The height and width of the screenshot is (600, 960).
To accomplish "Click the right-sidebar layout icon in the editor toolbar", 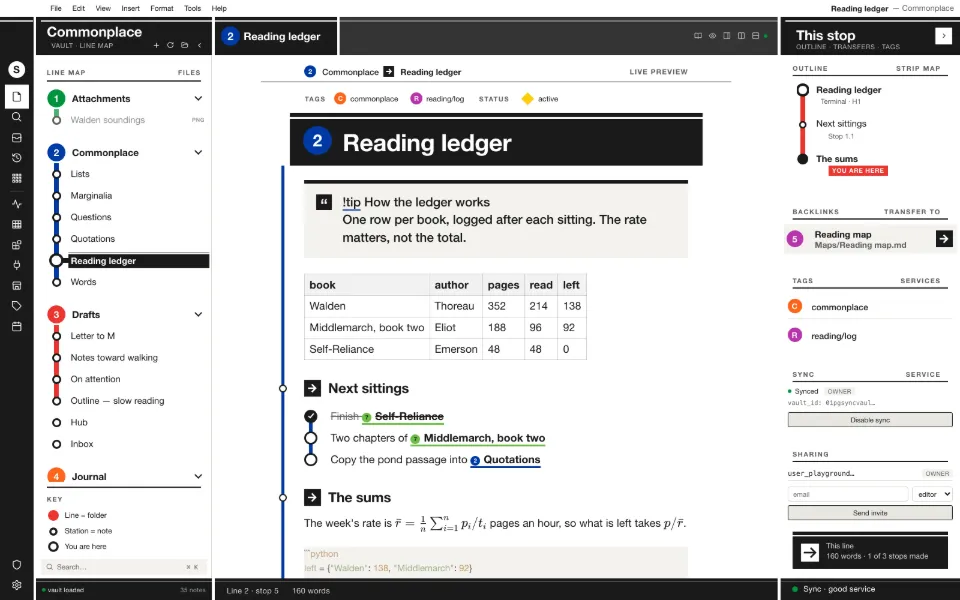I will [x=727, y=36].
